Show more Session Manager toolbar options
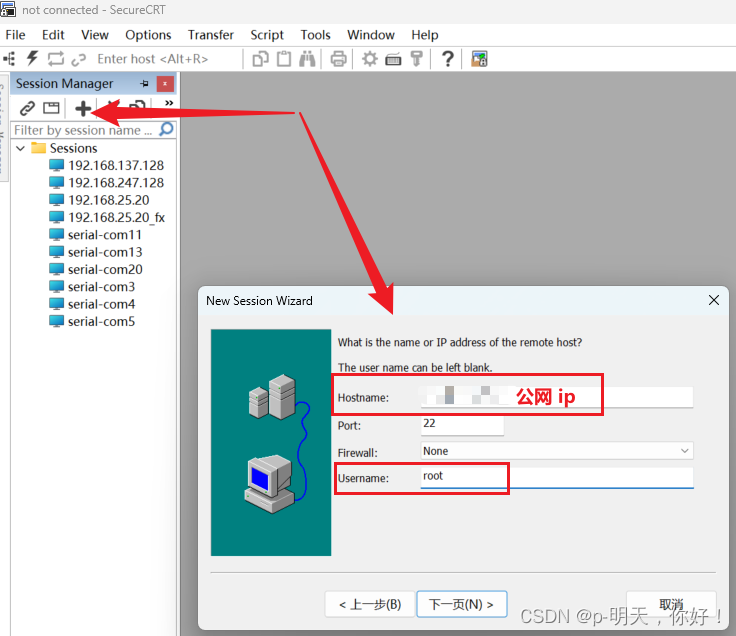The image size is (736, 636). (169, 103)
